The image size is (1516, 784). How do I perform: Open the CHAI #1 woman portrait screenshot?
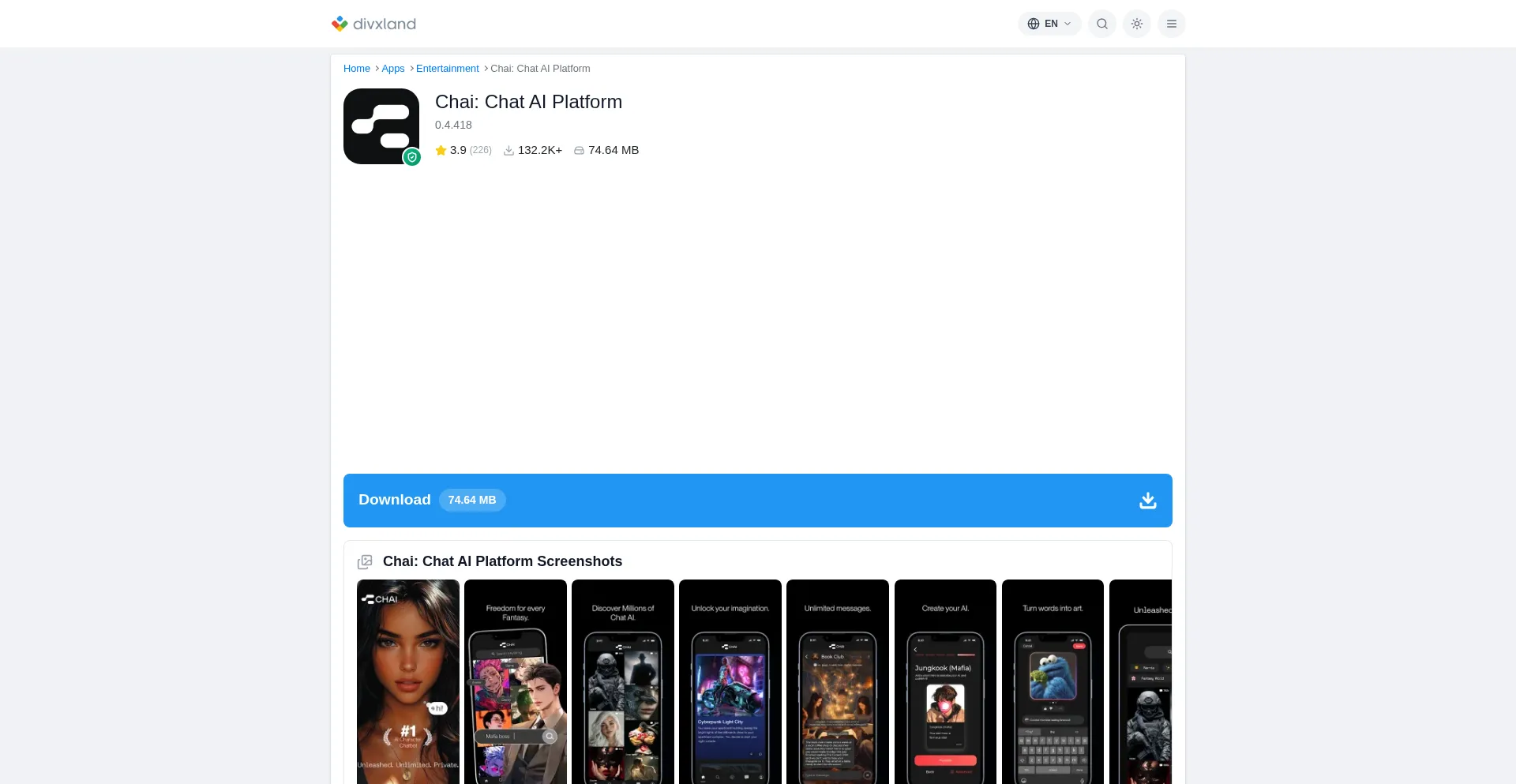coord(408,682)
